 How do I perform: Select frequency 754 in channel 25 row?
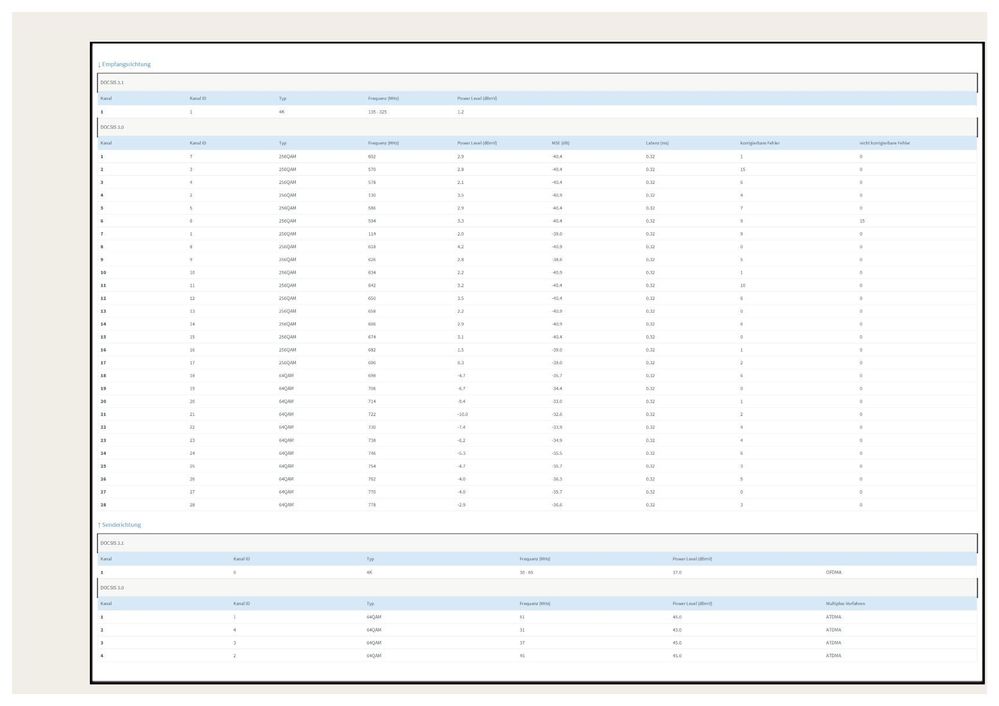(x=372, y=466)
